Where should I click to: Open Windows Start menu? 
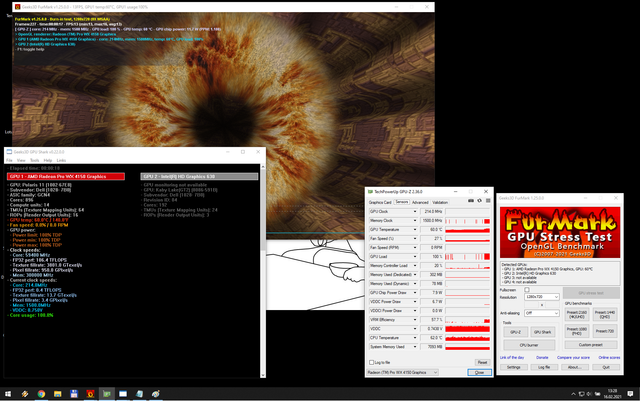click(x=8, y=394)
